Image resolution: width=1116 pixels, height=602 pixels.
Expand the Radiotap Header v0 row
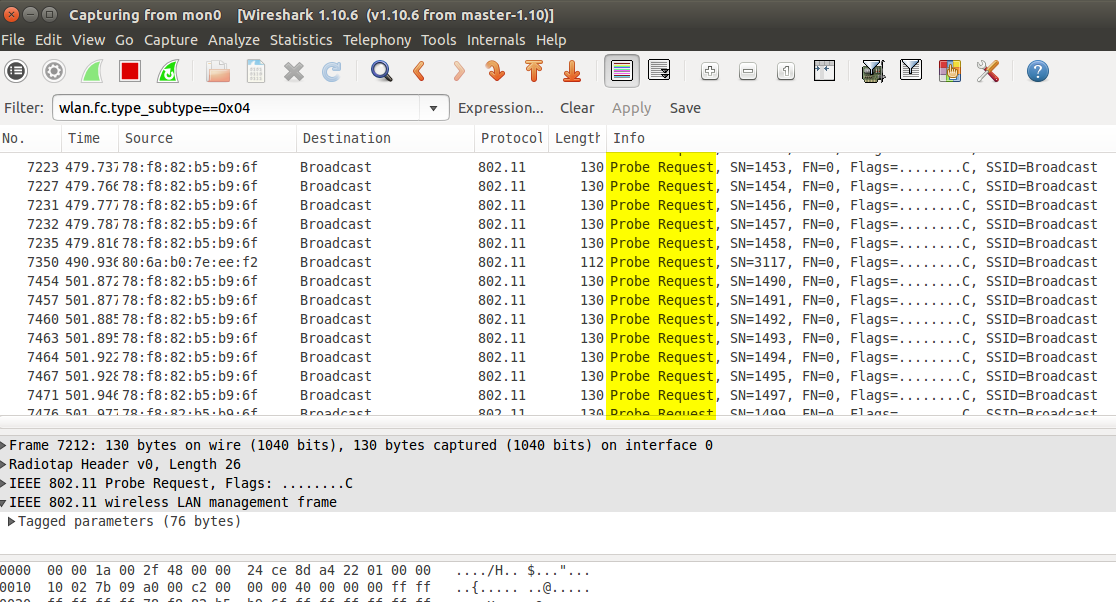point(4,464)
